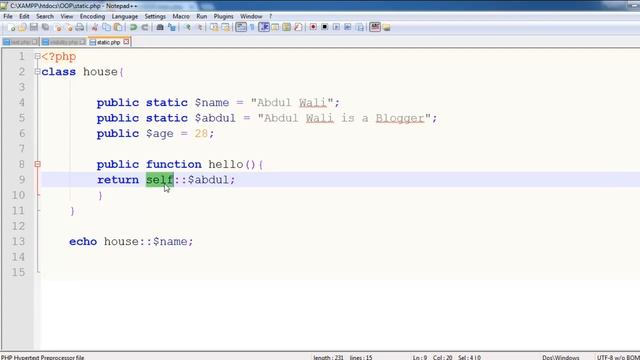640x360 pixels.
Task: Click the Save All toolbar icon
Action: pos(45,27)
